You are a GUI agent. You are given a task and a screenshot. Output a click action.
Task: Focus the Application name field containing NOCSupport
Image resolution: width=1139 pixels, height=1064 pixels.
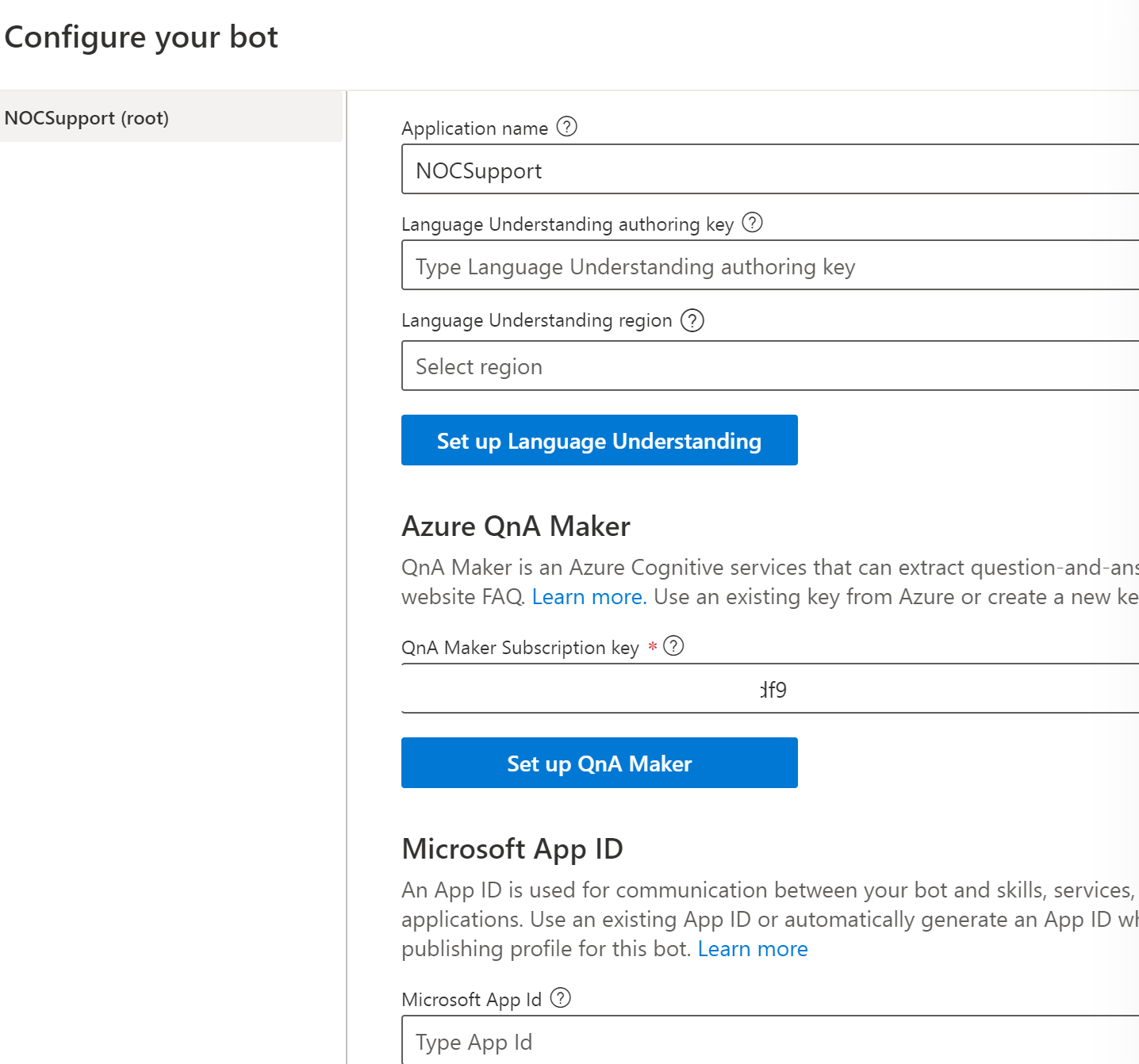coord(769,170)
